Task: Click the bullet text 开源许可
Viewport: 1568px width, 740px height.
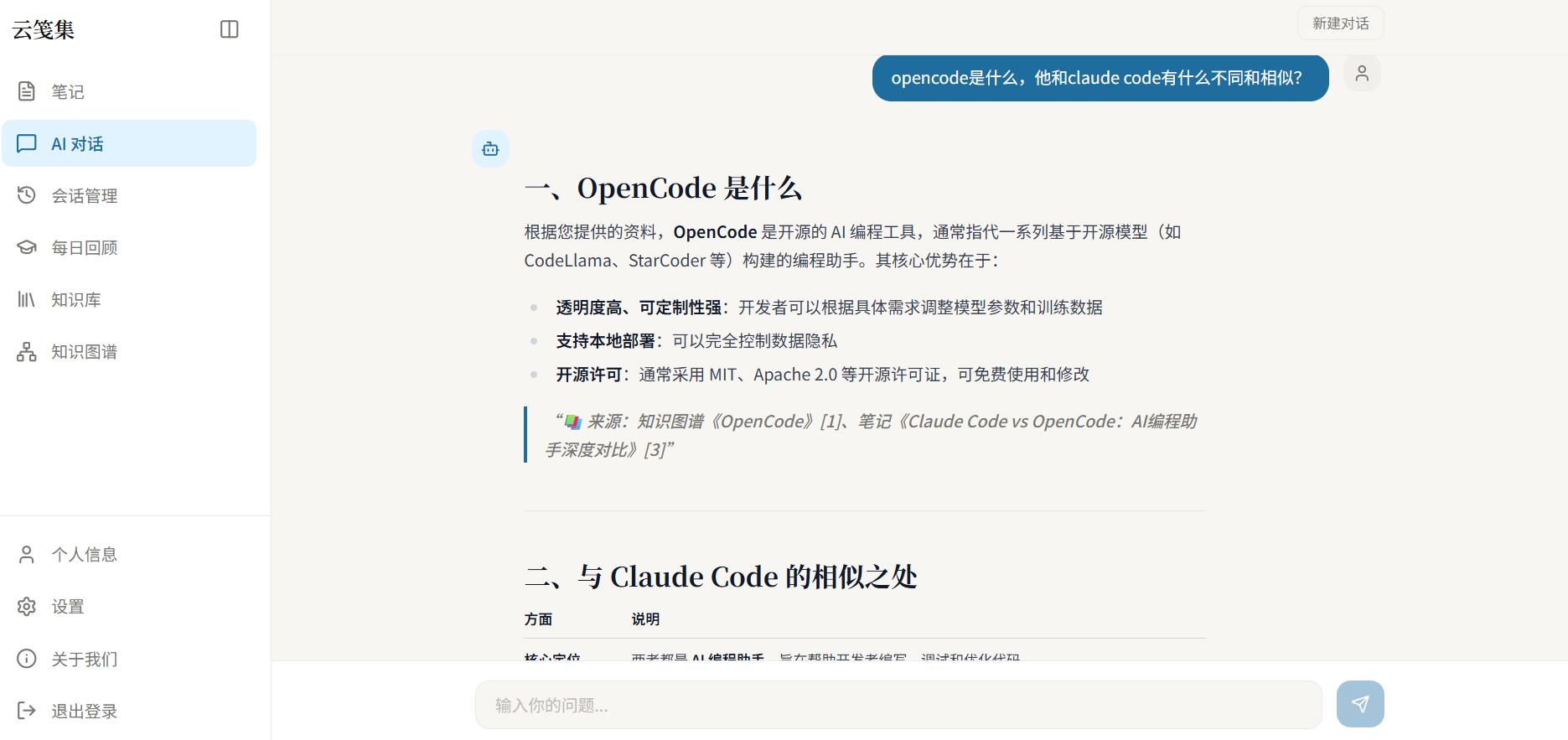Action: pyautogui.click(x=589, y=375)
